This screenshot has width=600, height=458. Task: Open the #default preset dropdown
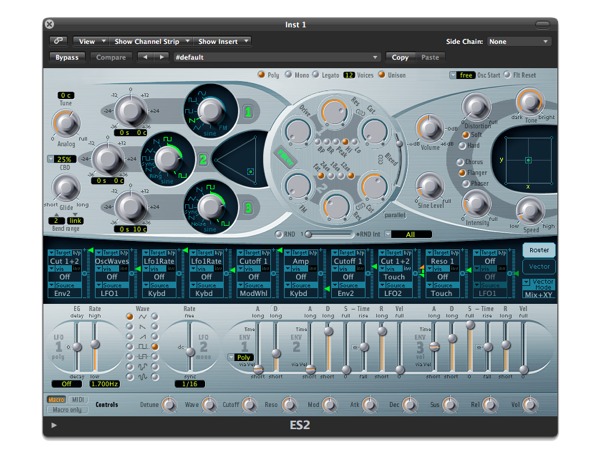pyautogui.click(x=276, y=57)
